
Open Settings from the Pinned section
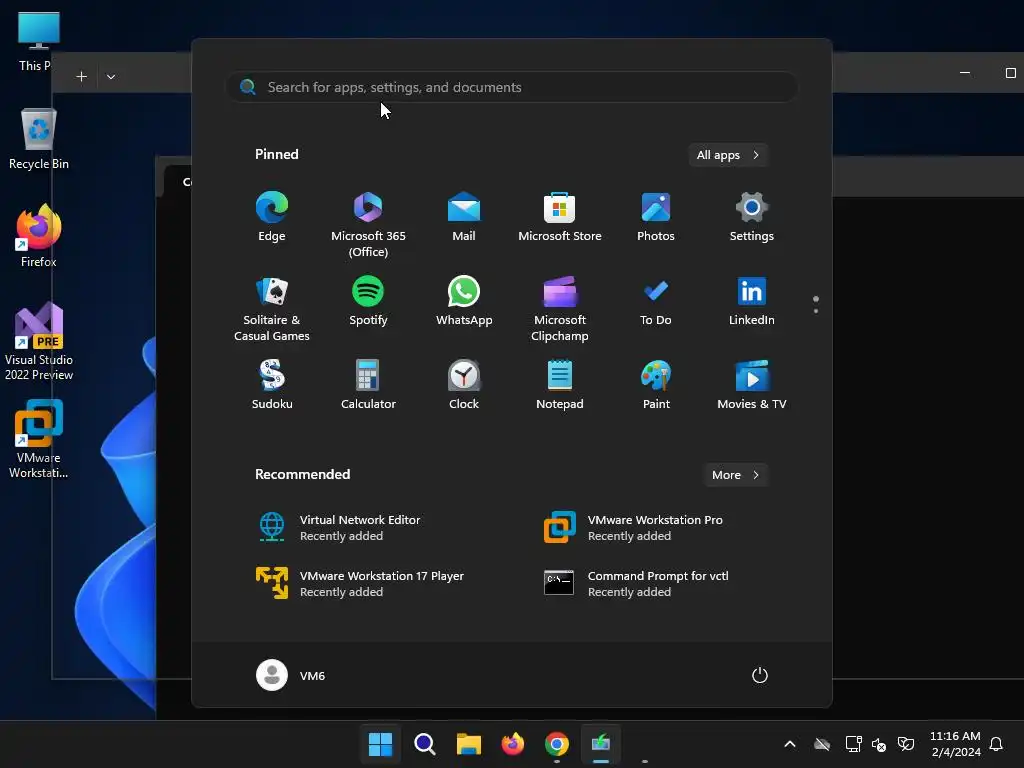pyautogui.click(x=752, y=217)
